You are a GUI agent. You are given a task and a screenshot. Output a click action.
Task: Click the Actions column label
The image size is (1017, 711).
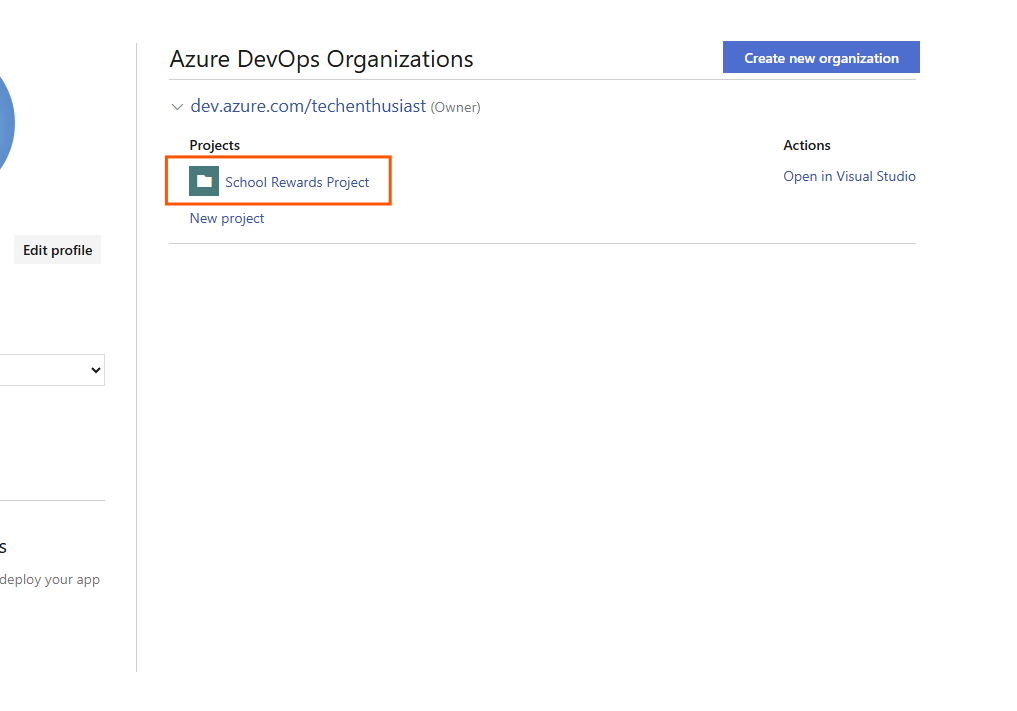[x=807, y=145]
